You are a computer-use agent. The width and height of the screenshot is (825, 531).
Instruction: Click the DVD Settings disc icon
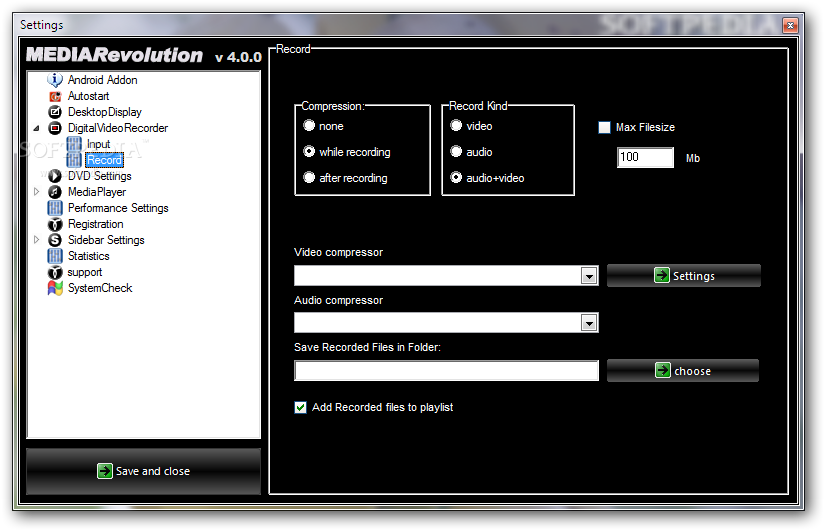pyautogui.click(x=55, y=176)
